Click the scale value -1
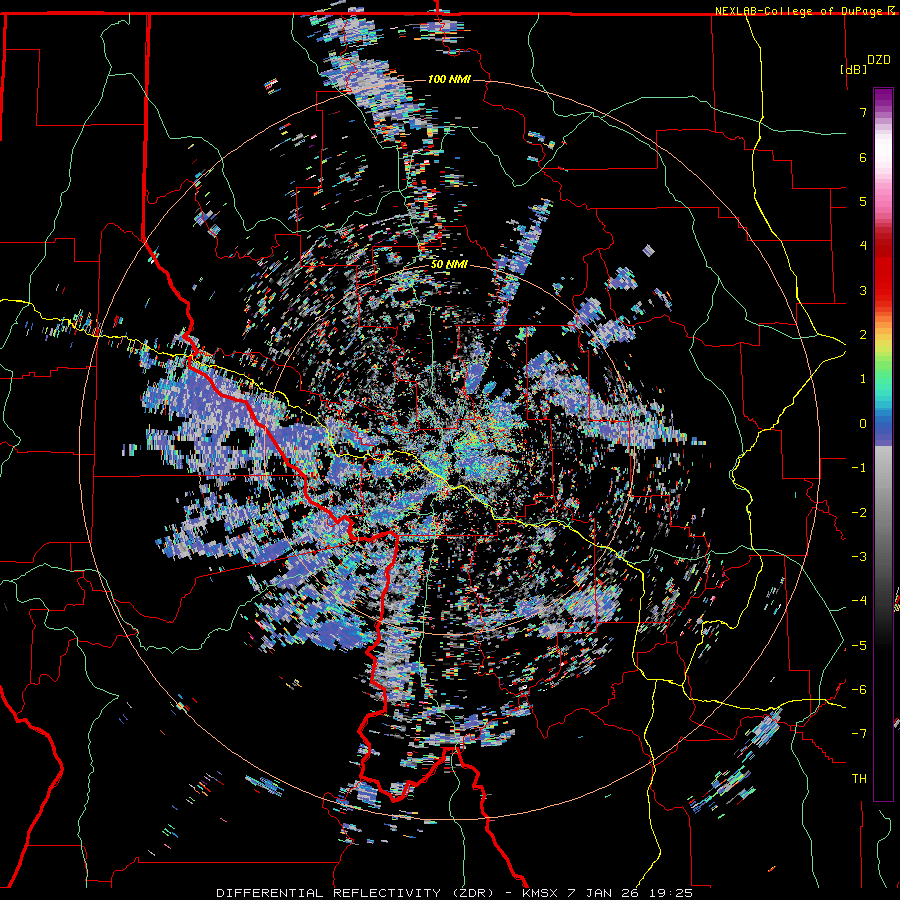 point(859,467)
